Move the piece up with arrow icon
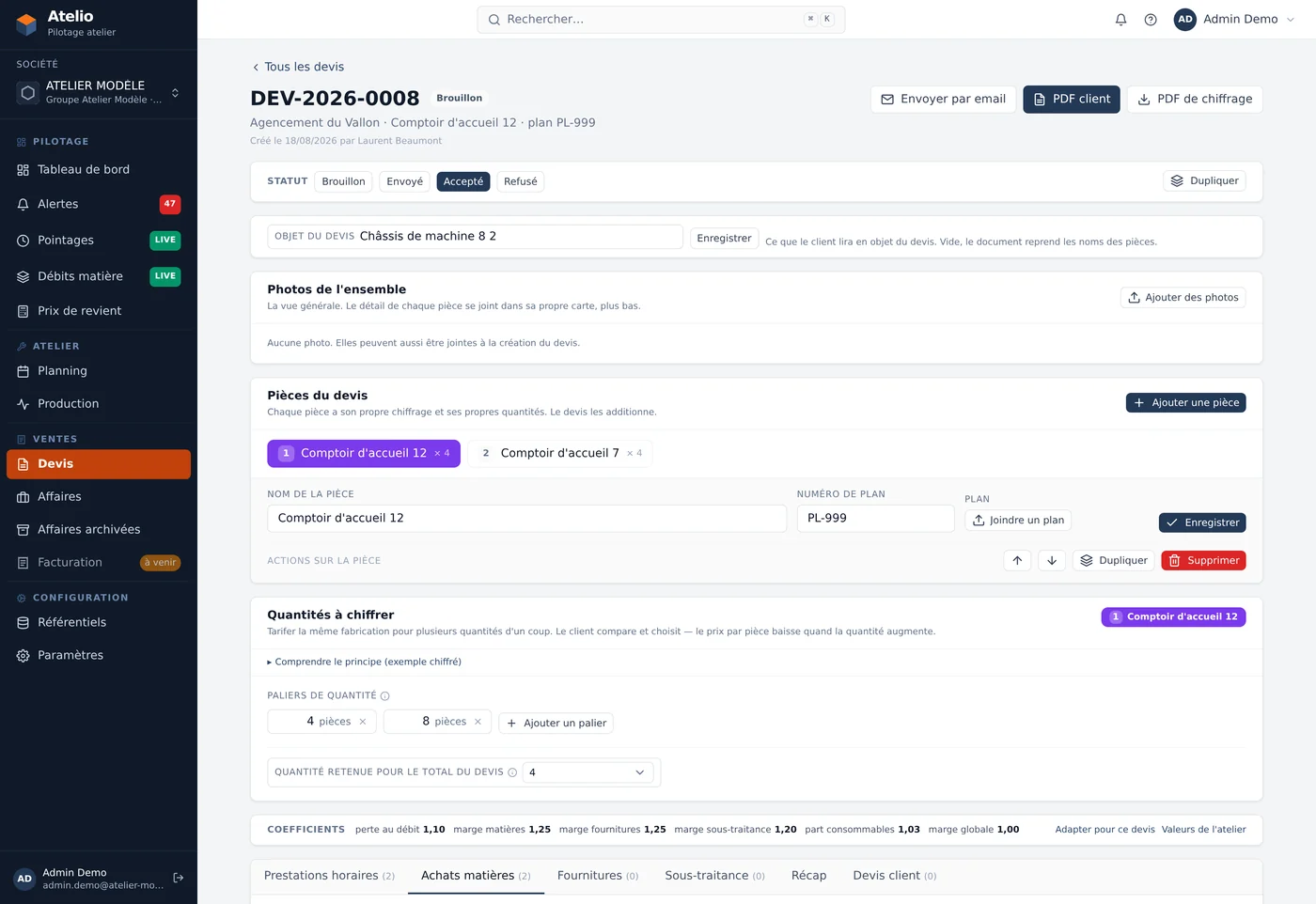 (x=1017, y=561)
